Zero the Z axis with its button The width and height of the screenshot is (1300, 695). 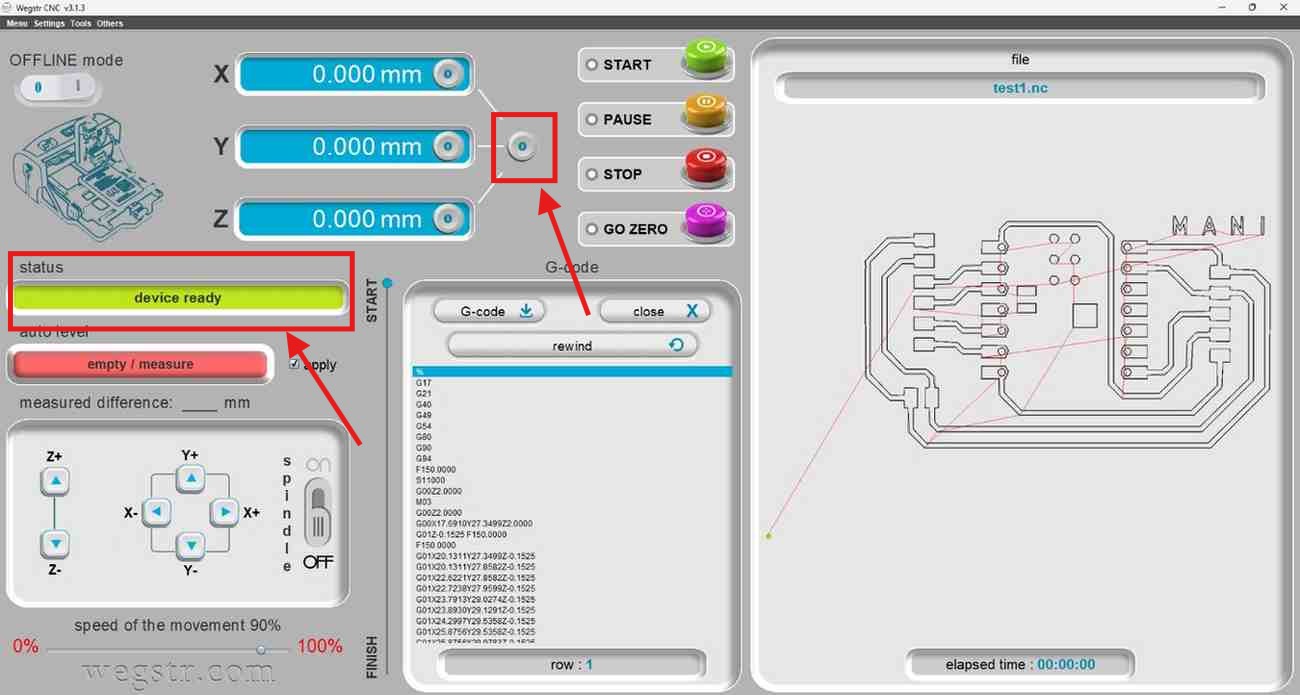[448, 218]
